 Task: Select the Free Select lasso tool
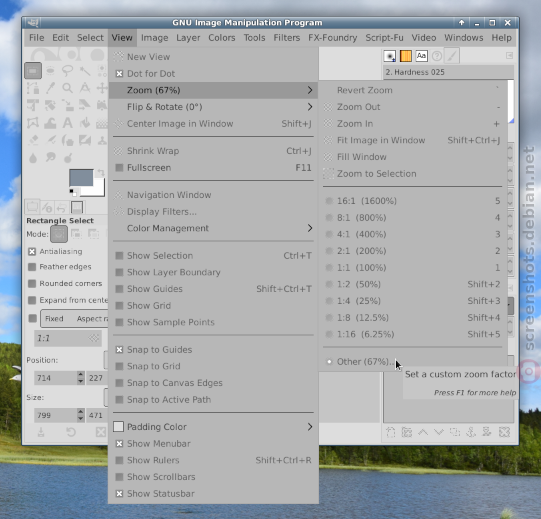point(67,71)
